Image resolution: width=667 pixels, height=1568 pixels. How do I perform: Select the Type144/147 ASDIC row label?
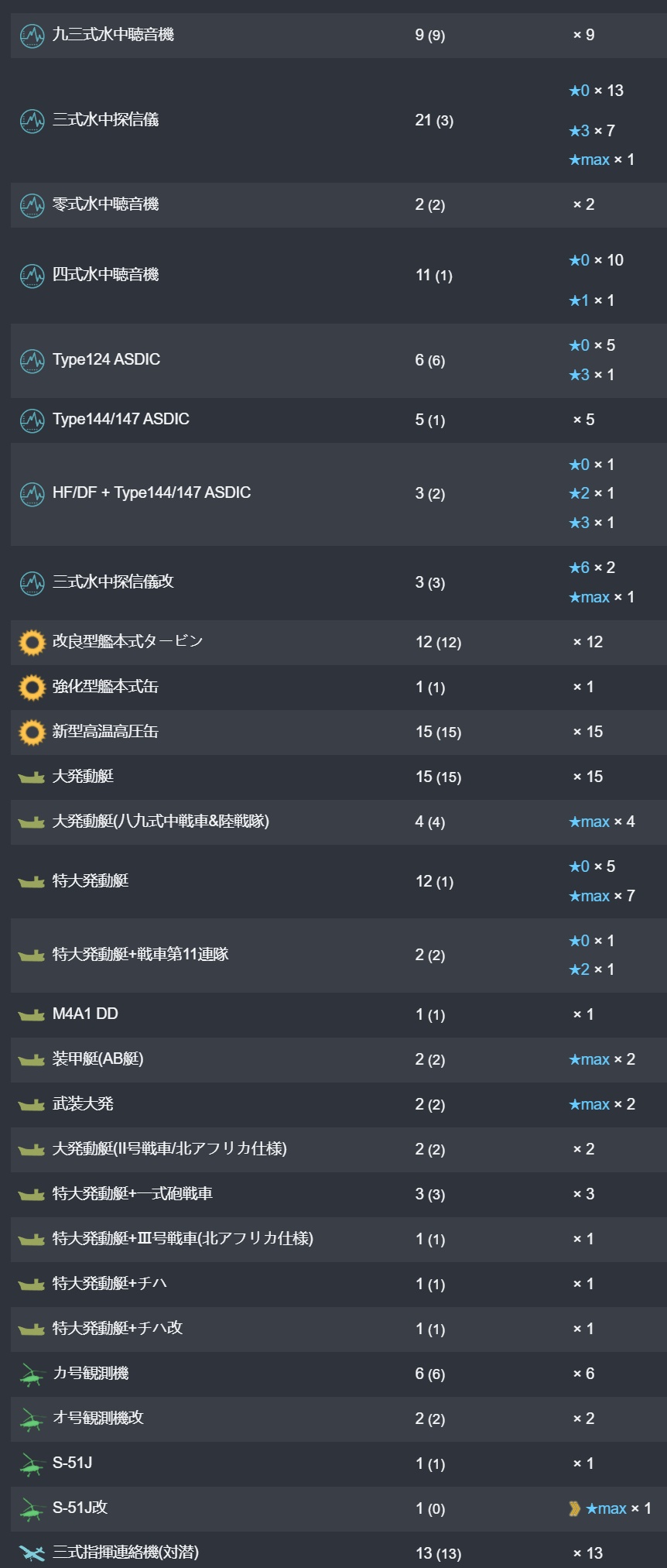click(121, 420)
